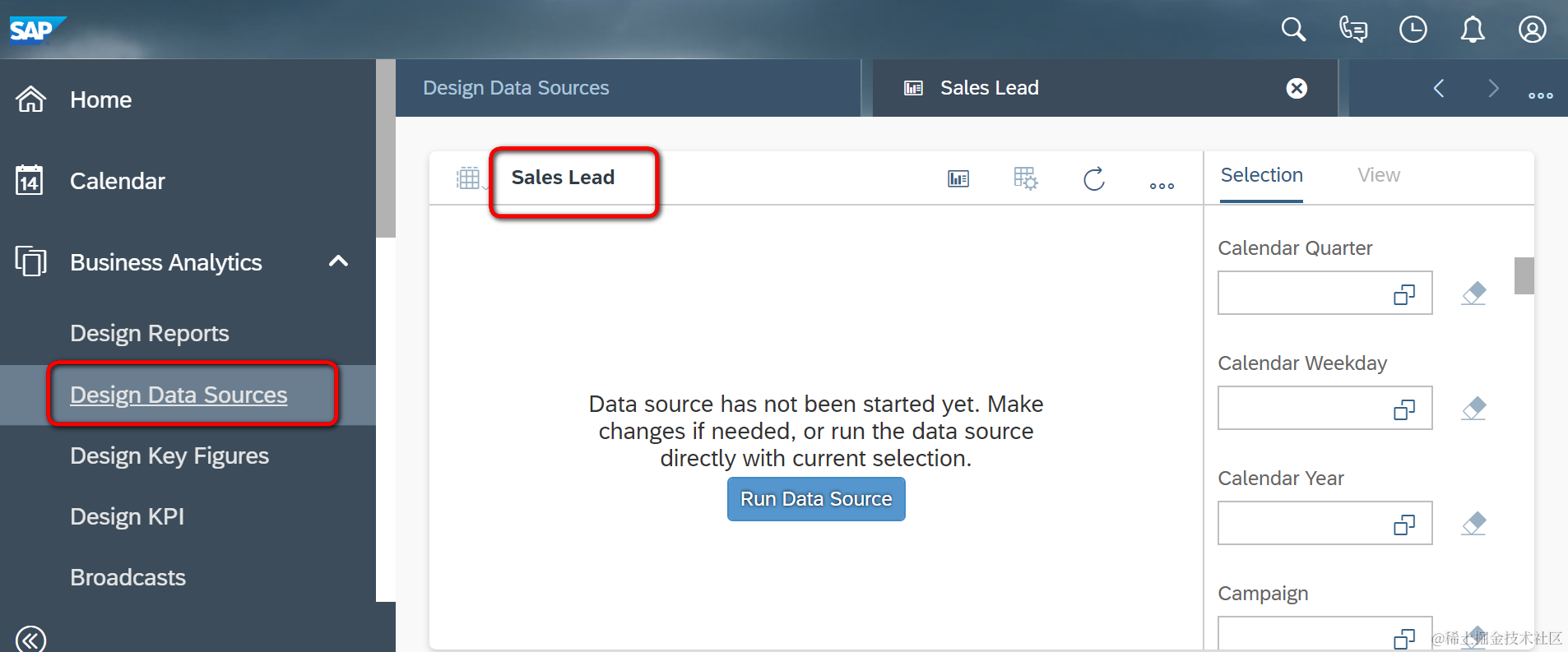The width and height of the screenshot is (1568, 652).
Task: Clear the Calendar Weekday selection
Action: pyautogui.click(x=1474, y=409)
